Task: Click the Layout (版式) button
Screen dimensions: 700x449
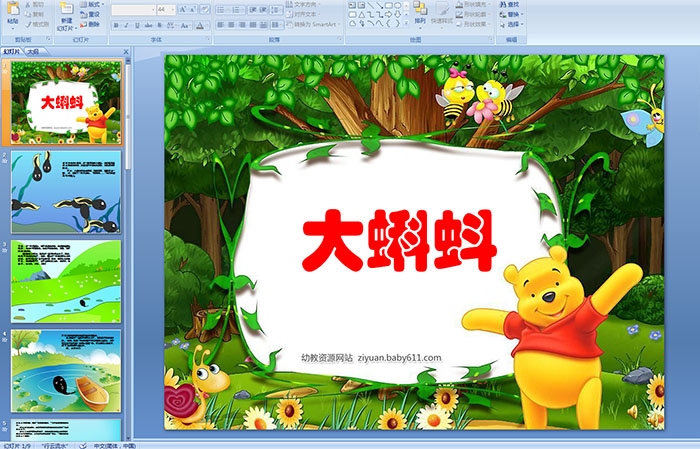Action: pyautogui.click(x=92, y=5)
